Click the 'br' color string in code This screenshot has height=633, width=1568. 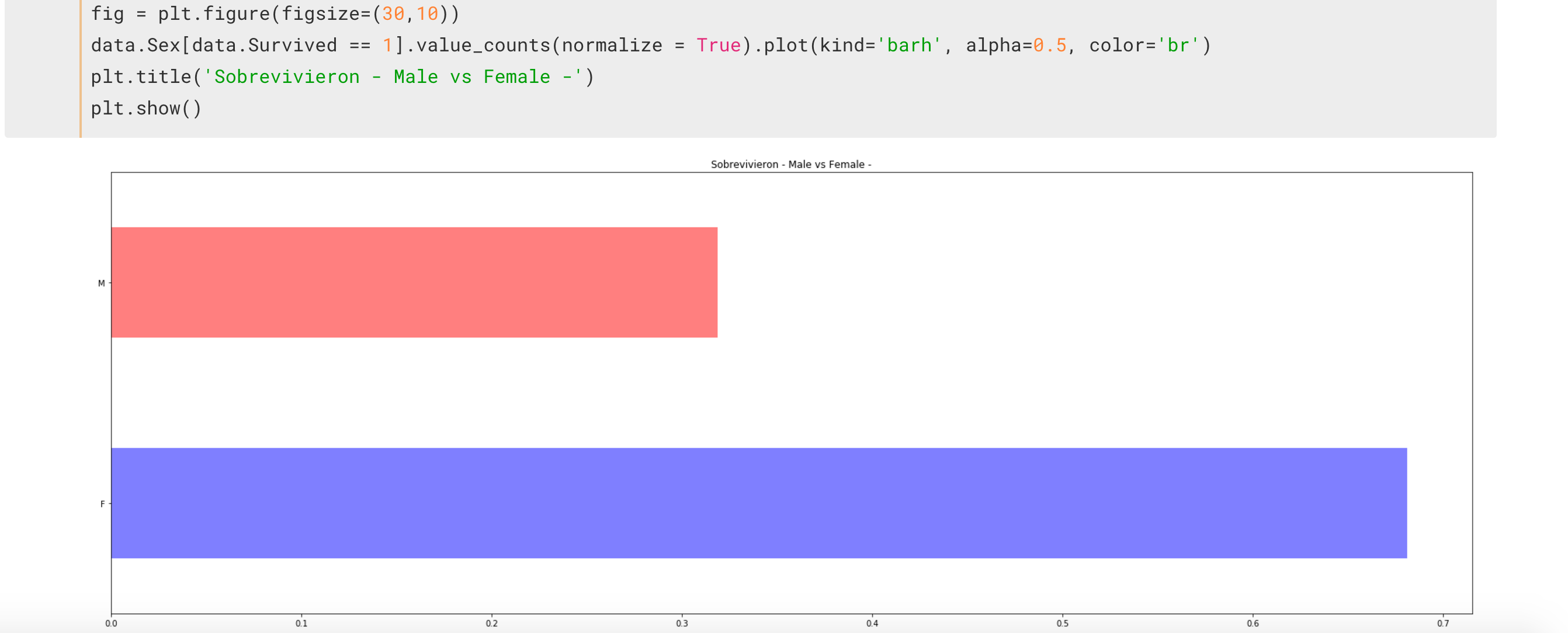(x=1178, y=45)
